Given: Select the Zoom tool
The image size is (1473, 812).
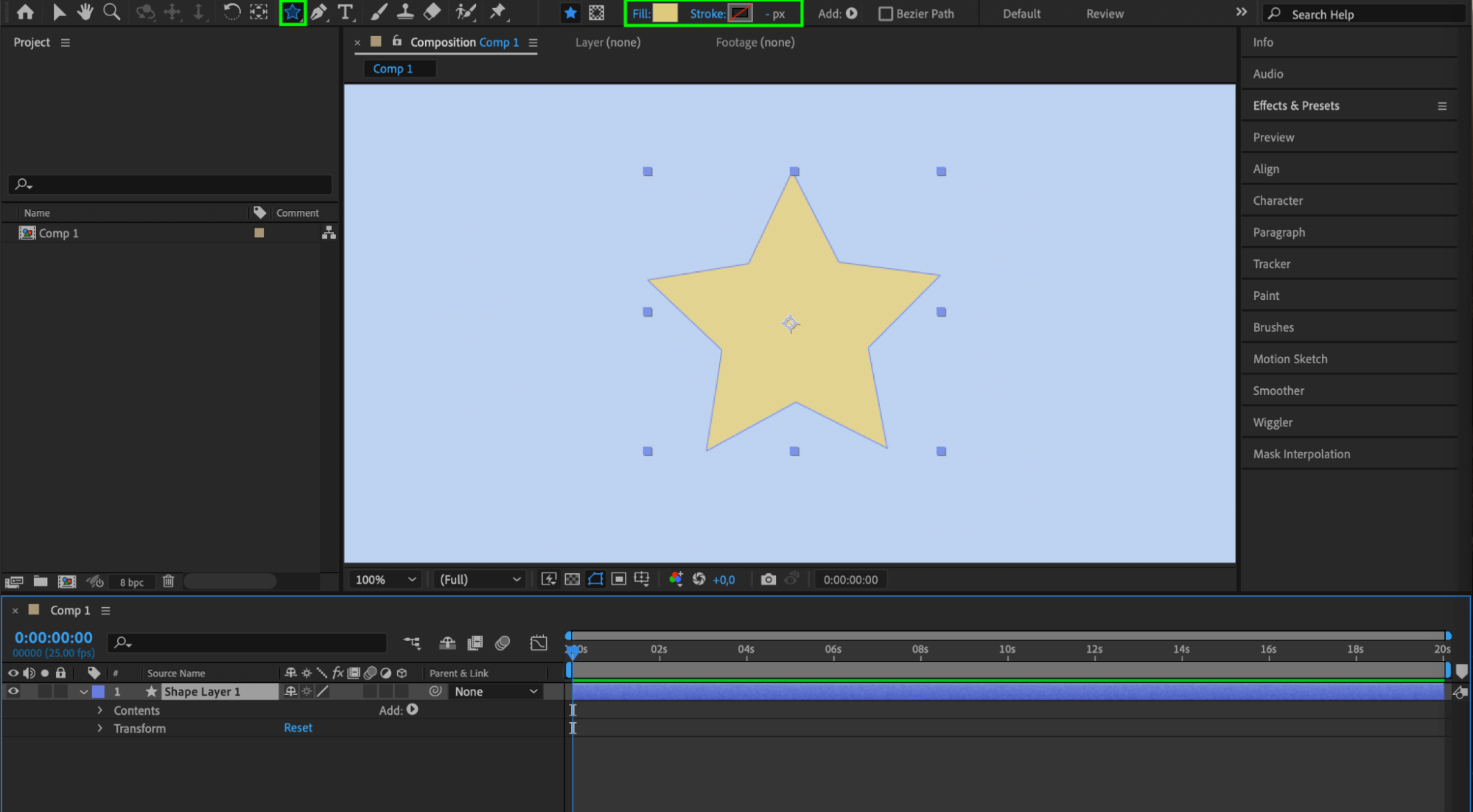Looking at the screenshot, I should 111,13.
